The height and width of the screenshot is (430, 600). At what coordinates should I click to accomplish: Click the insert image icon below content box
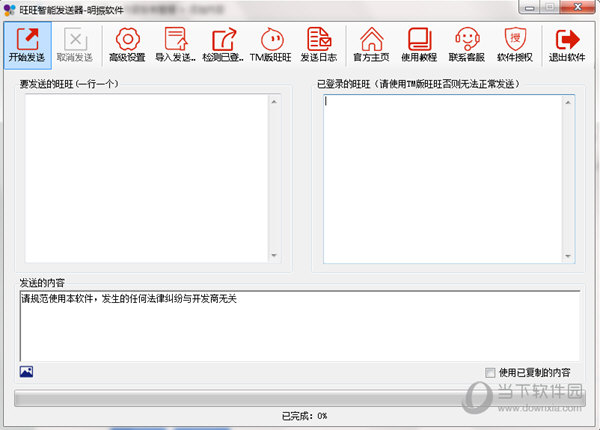pos(26,371)
